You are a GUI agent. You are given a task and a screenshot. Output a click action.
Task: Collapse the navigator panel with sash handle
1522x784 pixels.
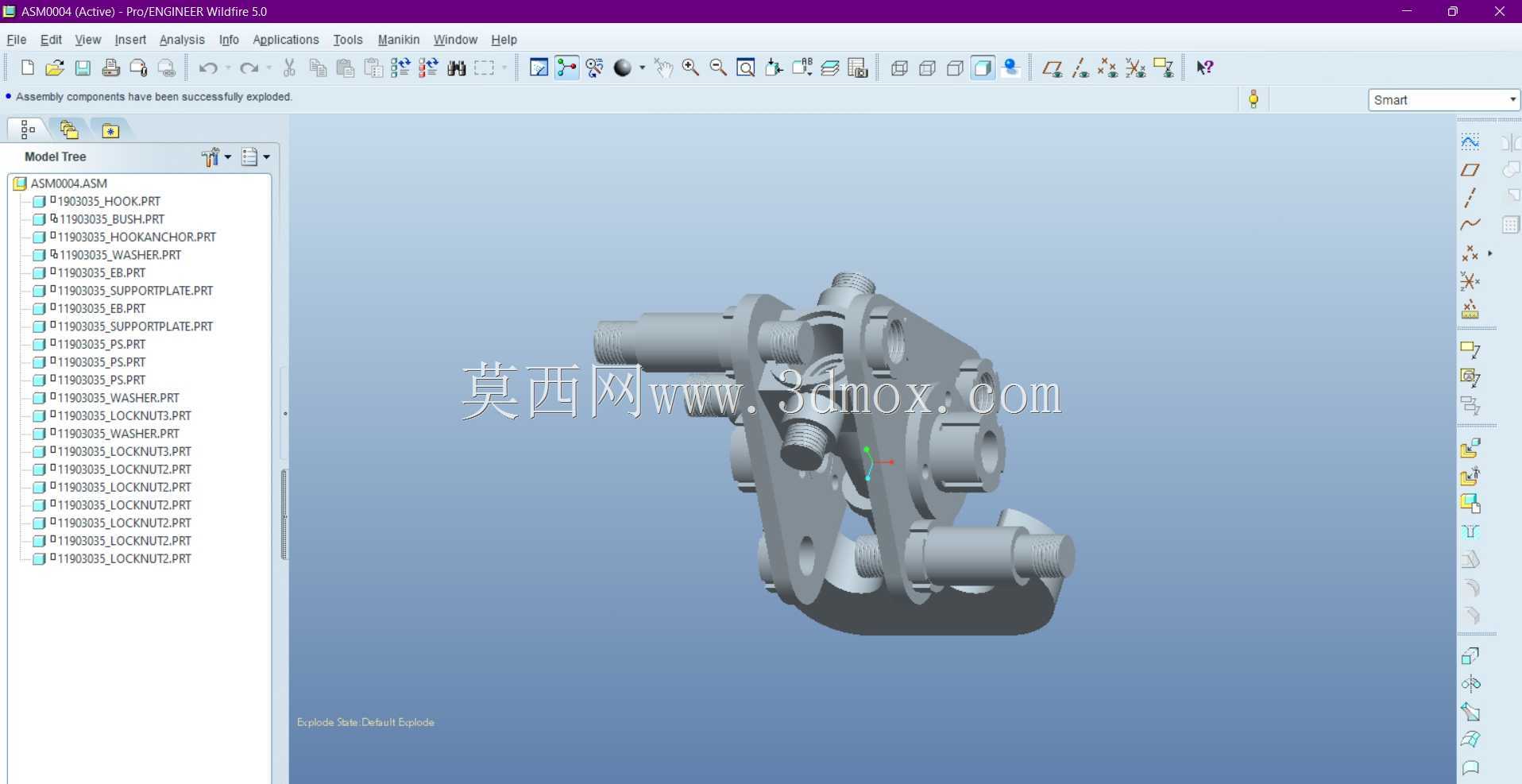284,414
